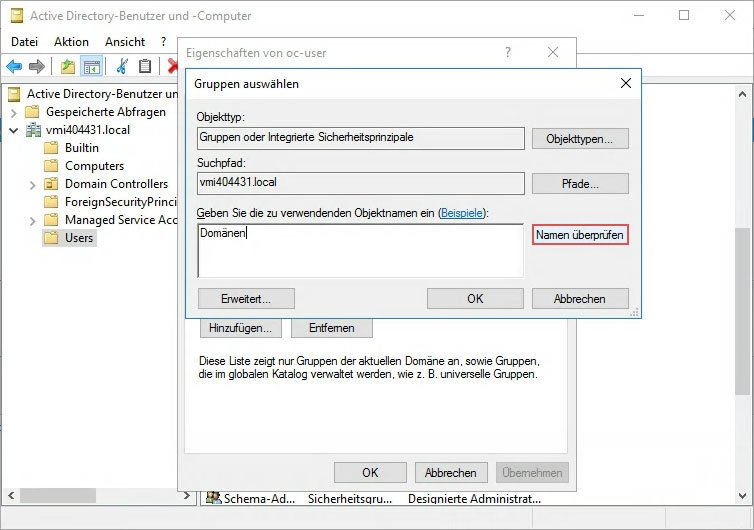Image resolution: width=754 pixels, height=530 pixels.
Task: Open the Ansicht menu
Action: click(x=125, y=42)
